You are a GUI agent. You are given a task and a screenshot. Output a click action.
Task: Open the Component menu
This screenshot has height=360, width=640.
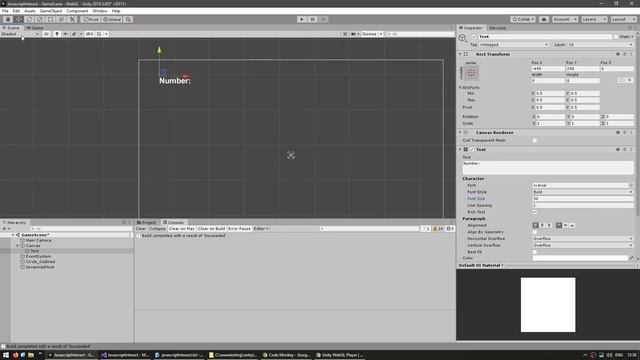click(x=77, y=11)
